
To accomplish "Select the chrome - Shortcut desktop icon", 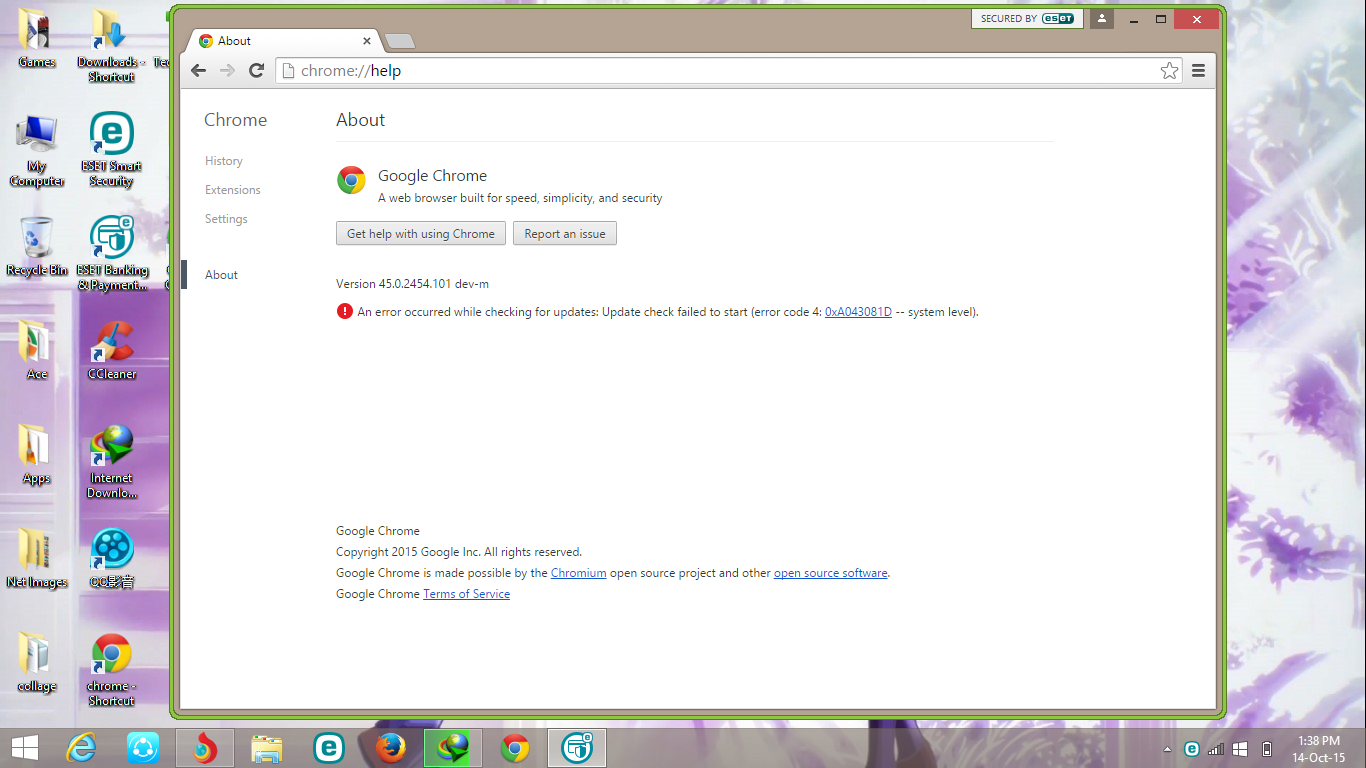I will point(111,670).
